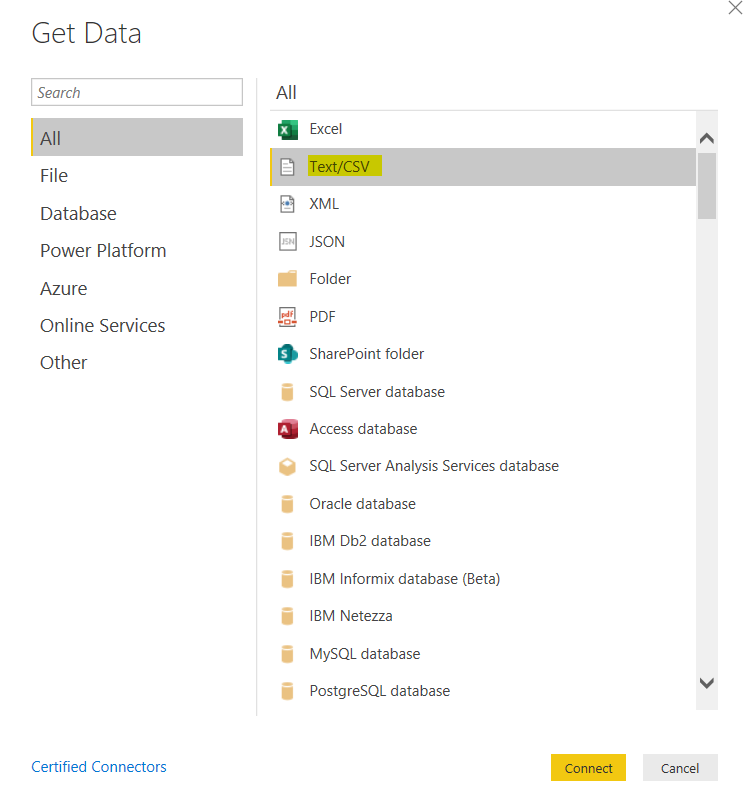Click the XML file icon
The image size is (748, 791).
(288, 204)
